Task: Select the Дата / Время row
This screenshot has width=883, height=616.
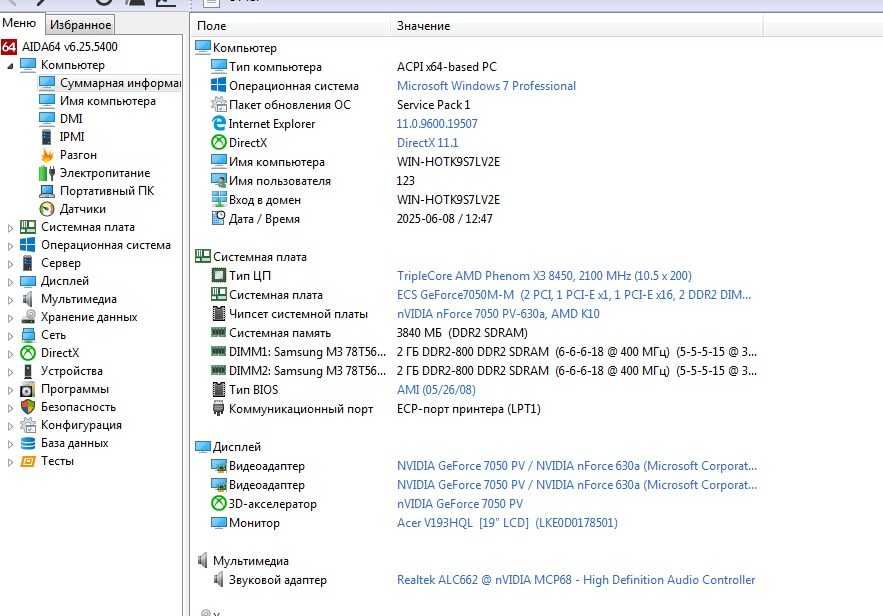Action: (479, 218)
